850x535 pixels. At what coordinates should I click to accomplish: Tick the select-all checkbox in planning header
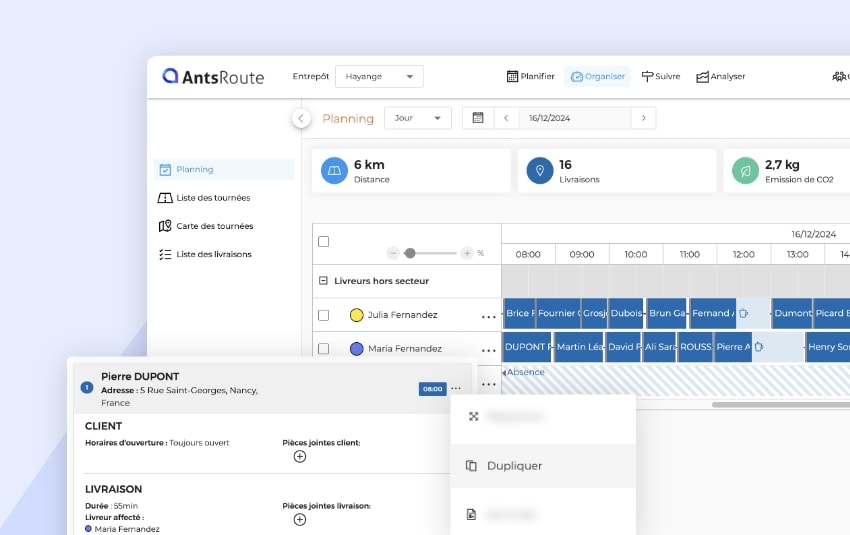[x=323, y=241]
